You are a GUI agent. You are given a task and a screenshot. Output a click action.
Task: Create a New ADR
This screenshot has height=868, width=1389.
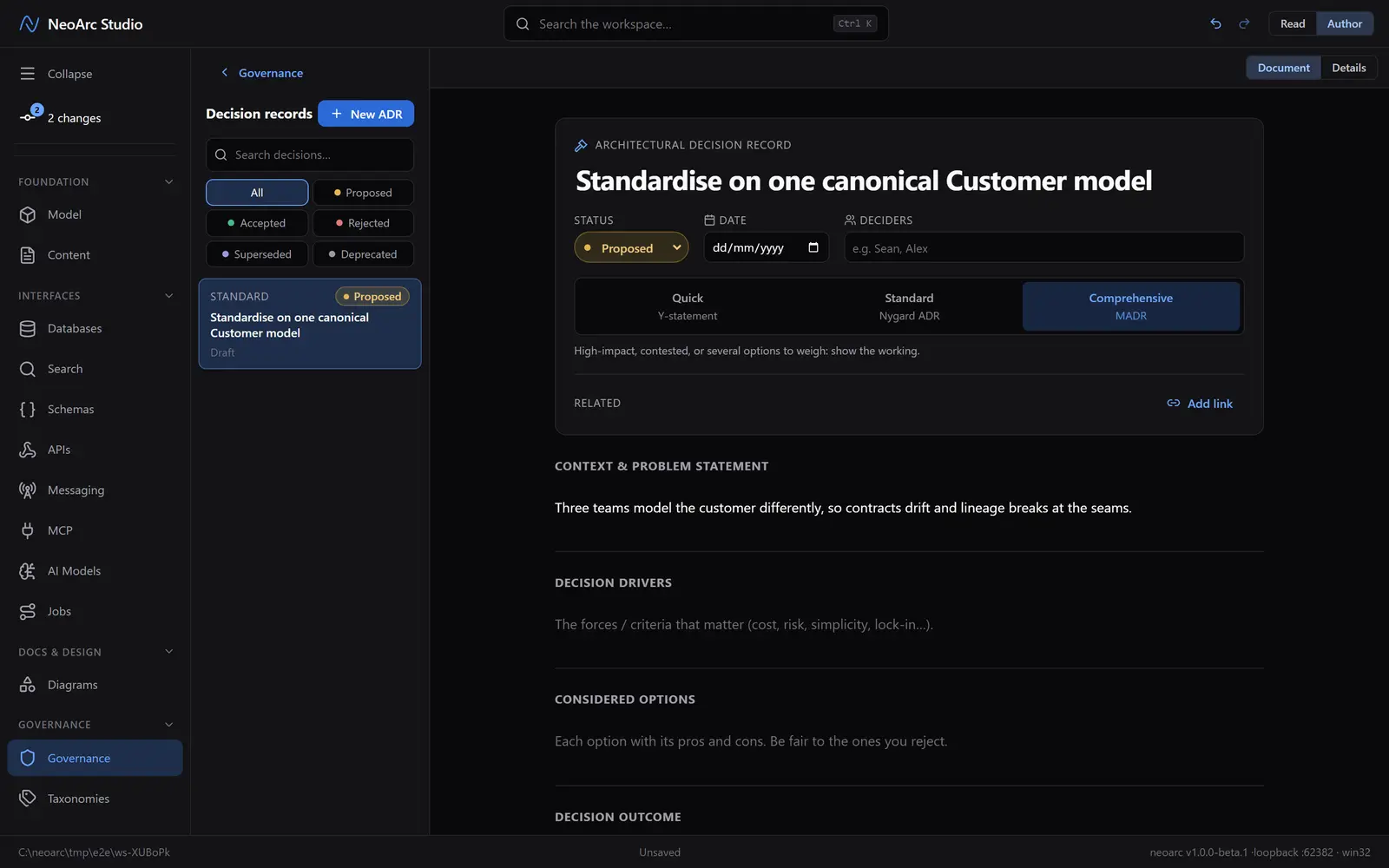click(365, 114)
